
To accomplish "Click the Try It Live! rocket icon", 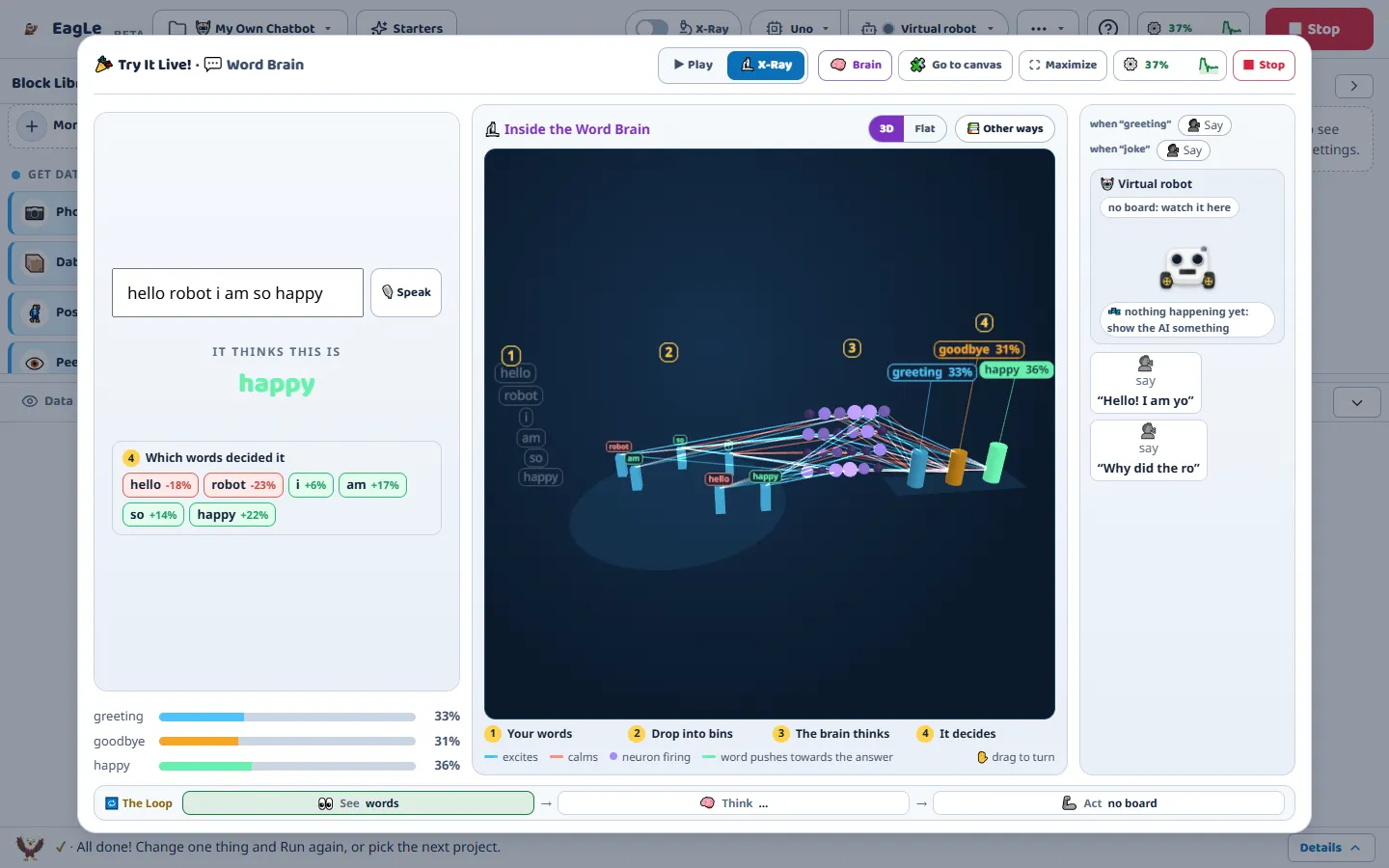I will tap(104, 65).
